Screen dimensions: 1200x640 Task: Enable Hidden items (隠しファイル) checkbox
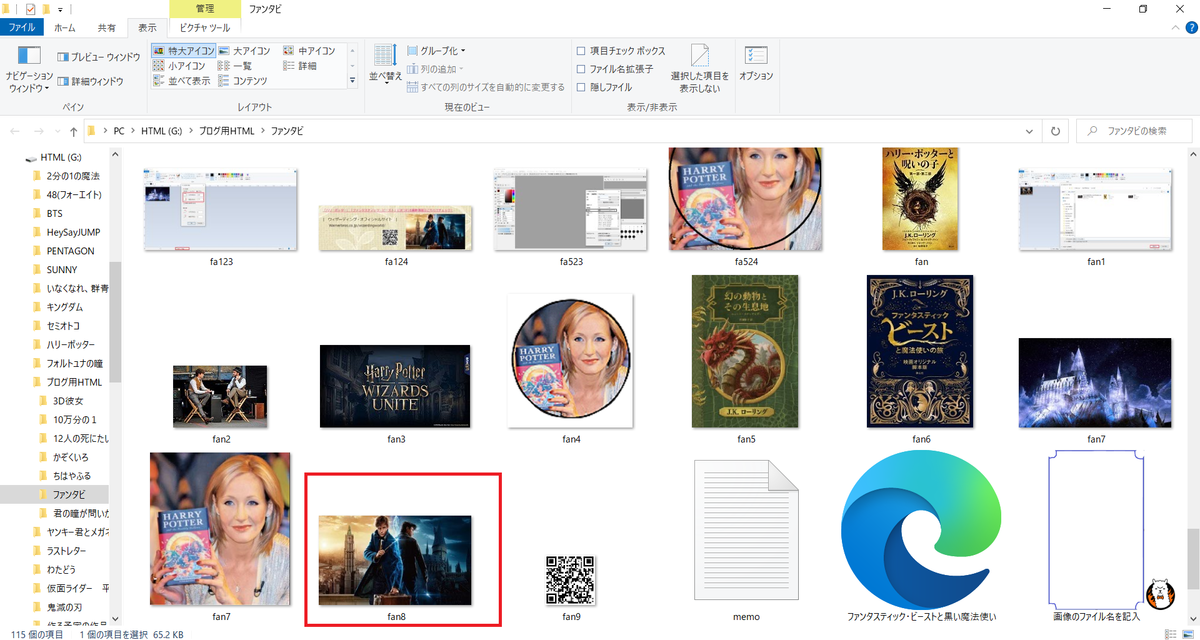604,87
